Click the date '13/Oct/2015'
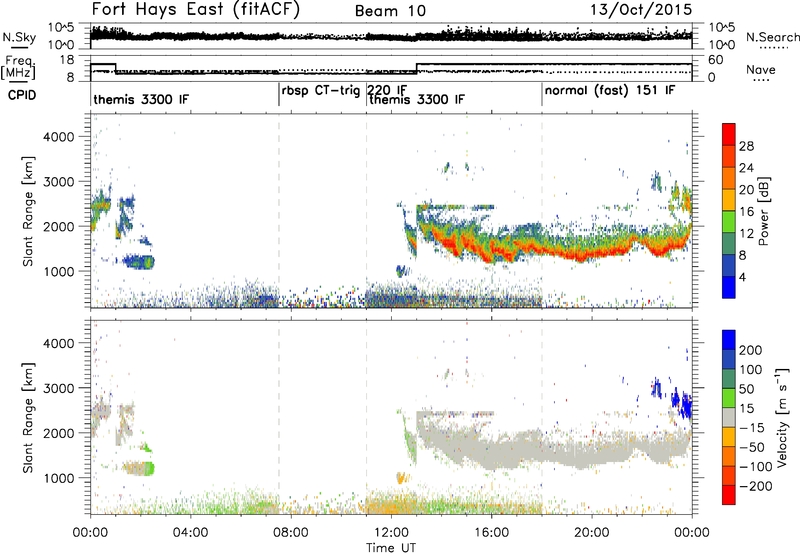800x554 pixels. click(641, 10)
